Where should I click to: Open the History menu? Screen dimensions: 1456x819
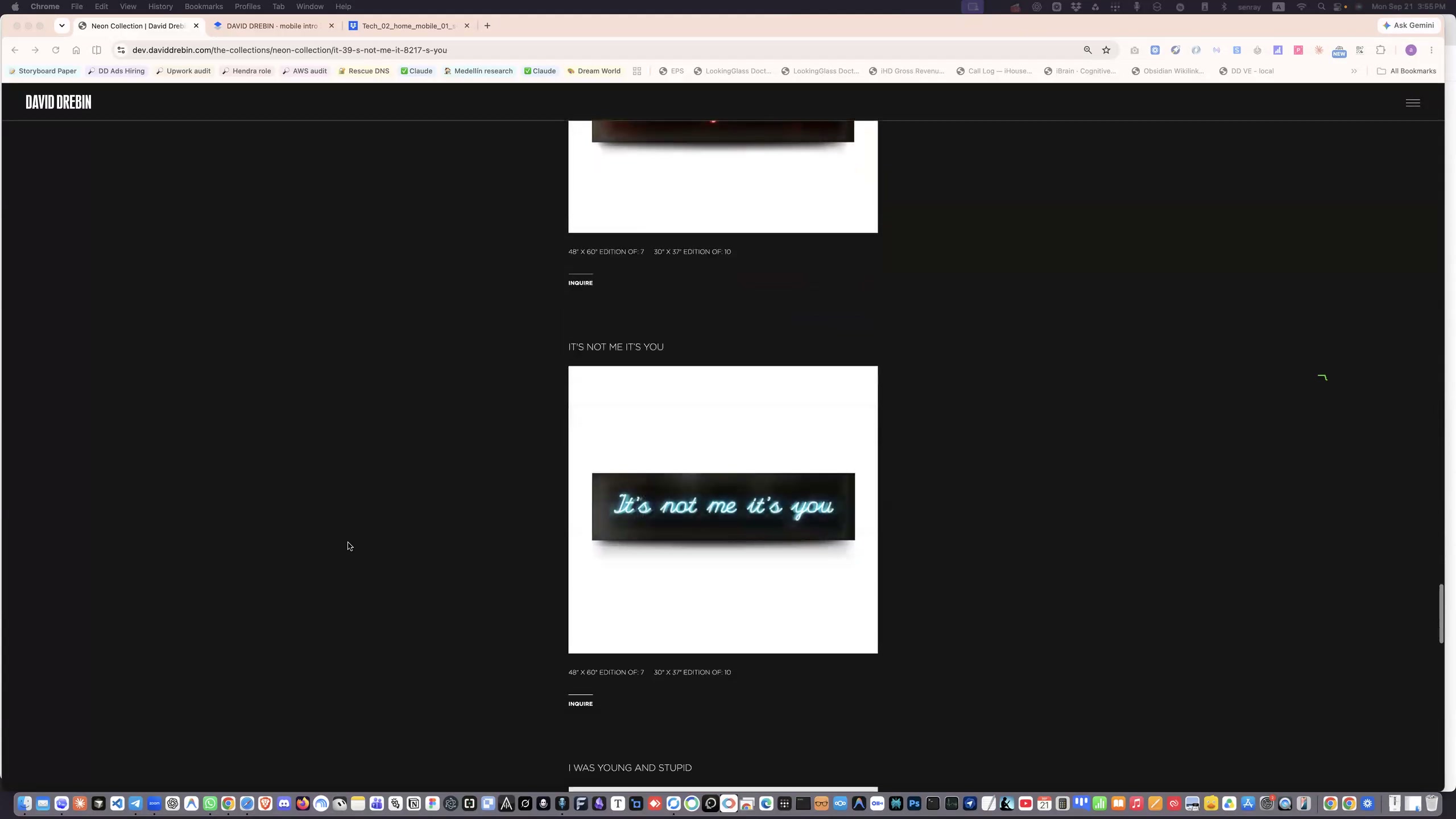pos(160,6)
